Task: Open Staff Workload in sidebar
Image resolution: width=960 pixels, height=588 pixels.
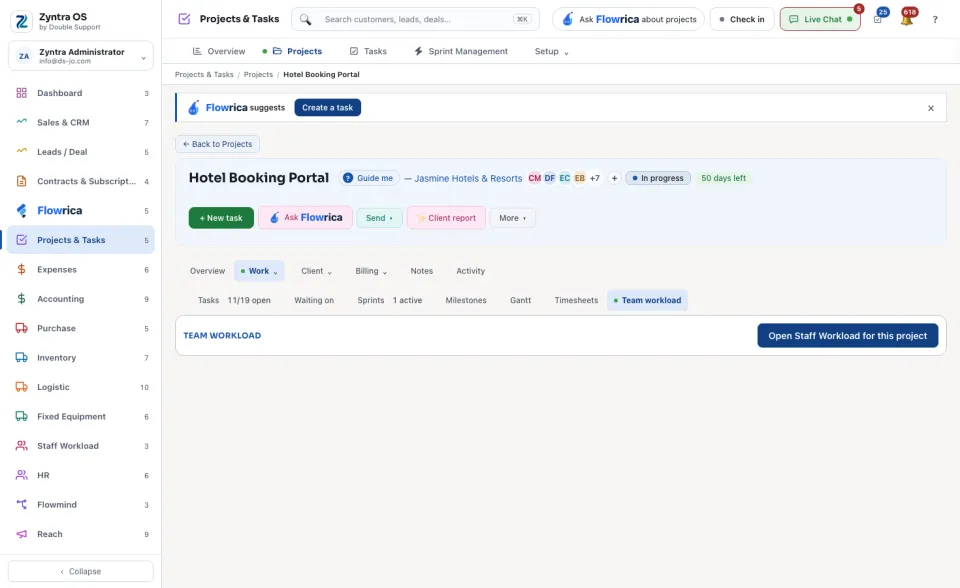Action: (81, 446)
